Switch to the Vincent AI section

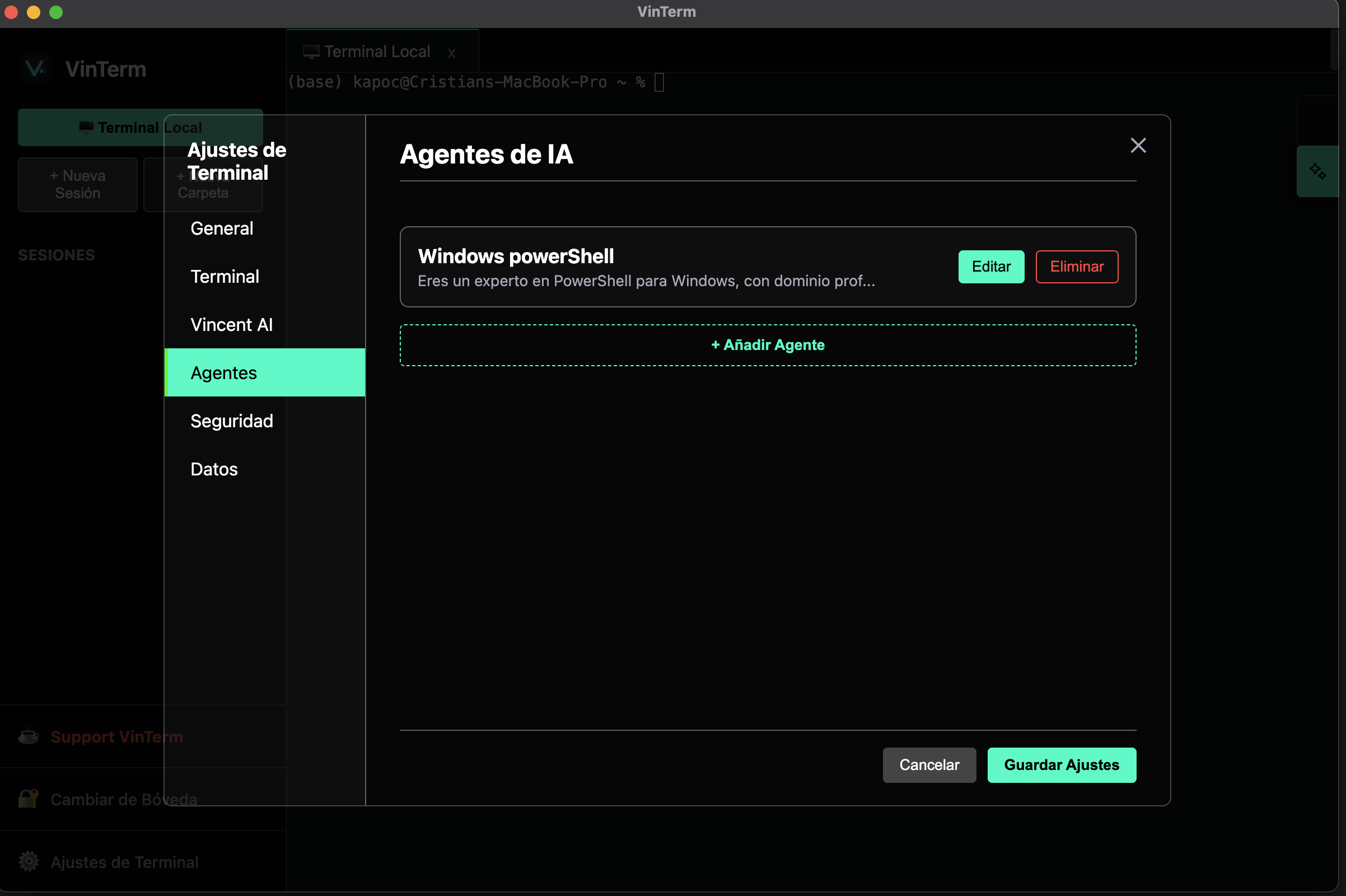click(264, 325)
